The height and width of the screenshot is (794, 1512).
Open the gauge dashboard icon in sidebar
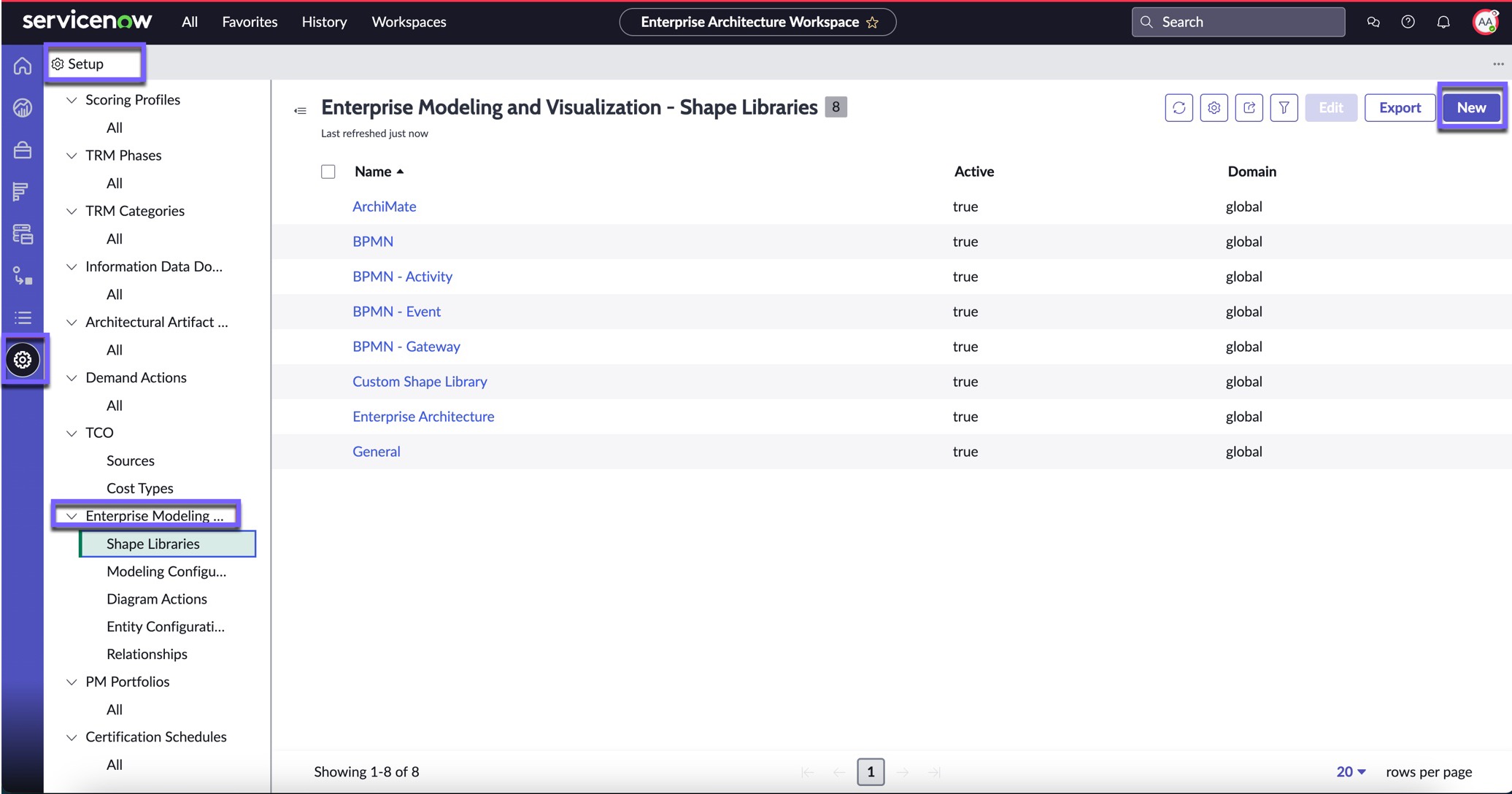[23, 108]
